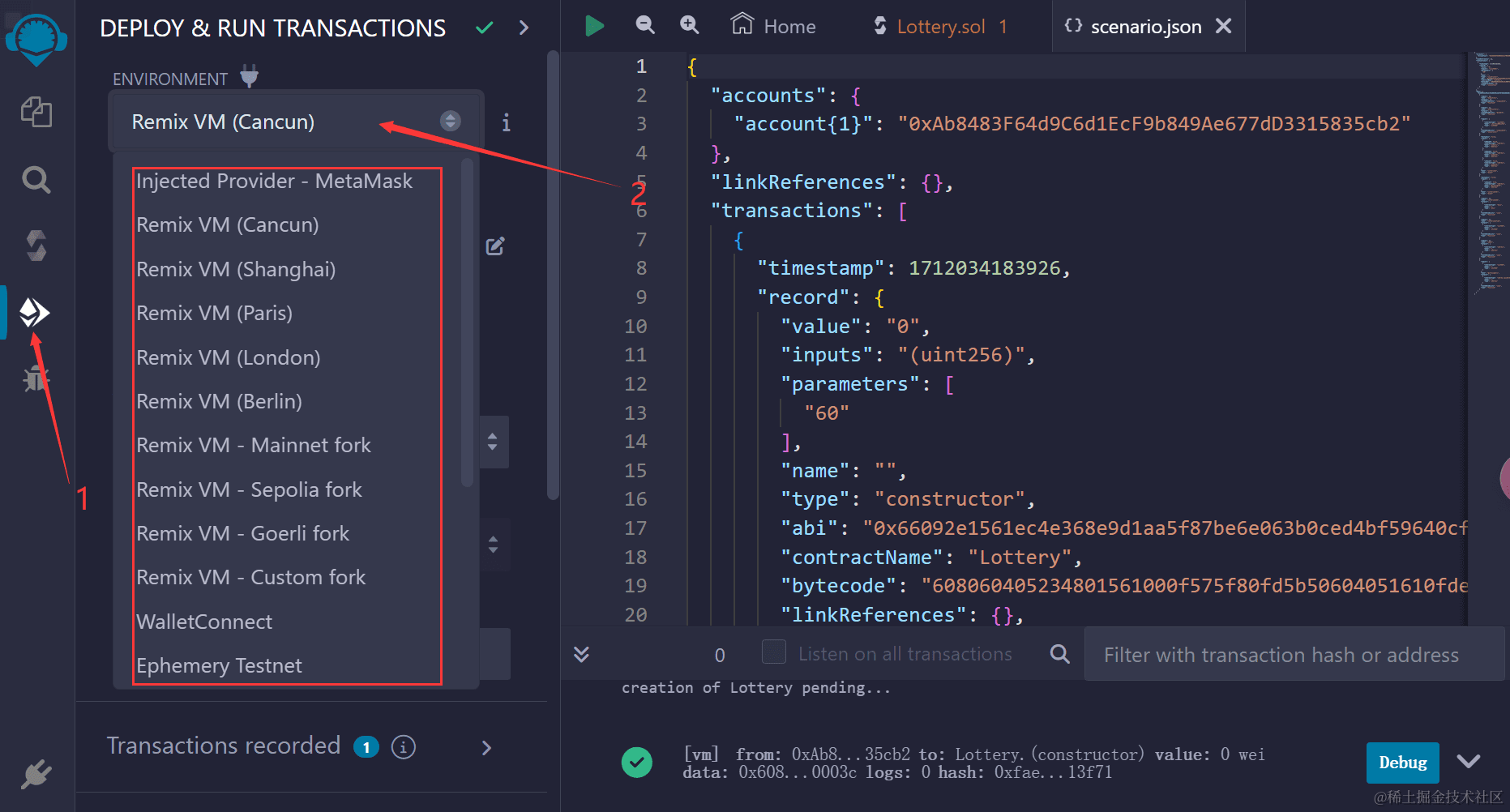Choose Remix VM (Paris) environment

214,313
